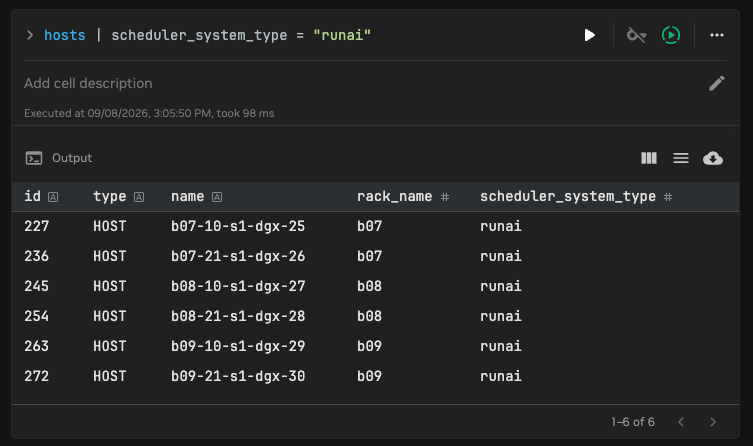Edit the cell description with pencil icon
Image resolution: width=753 pixels, height=446 pixels.
[717, 83]
